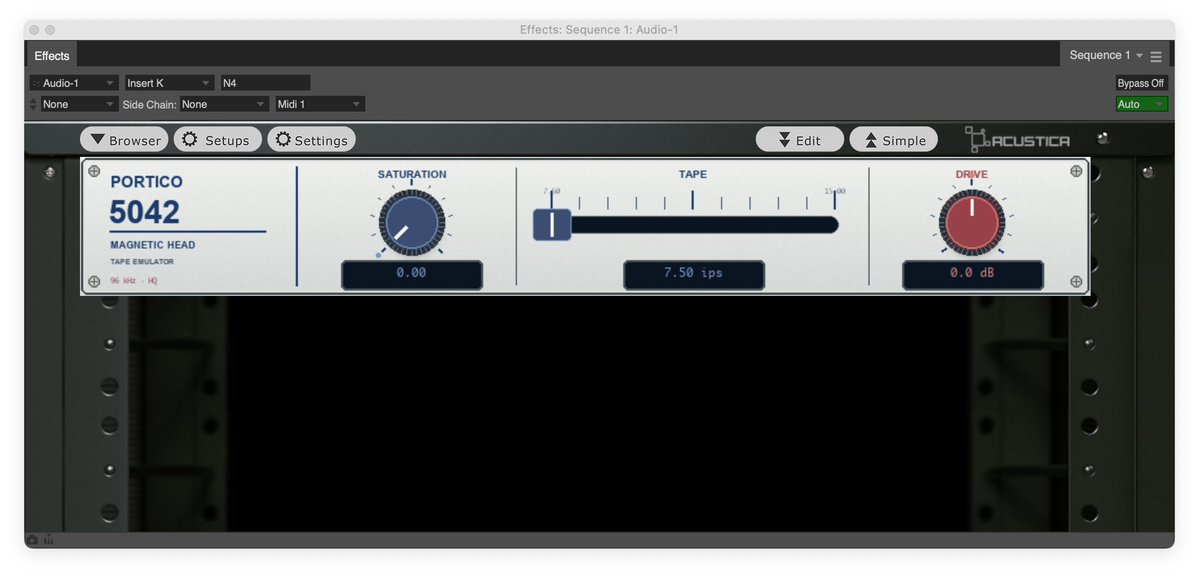Screen dimensions: 1199x577
Task: Click the PORTICO 5042 title text
Action: [x=147, y=202]
